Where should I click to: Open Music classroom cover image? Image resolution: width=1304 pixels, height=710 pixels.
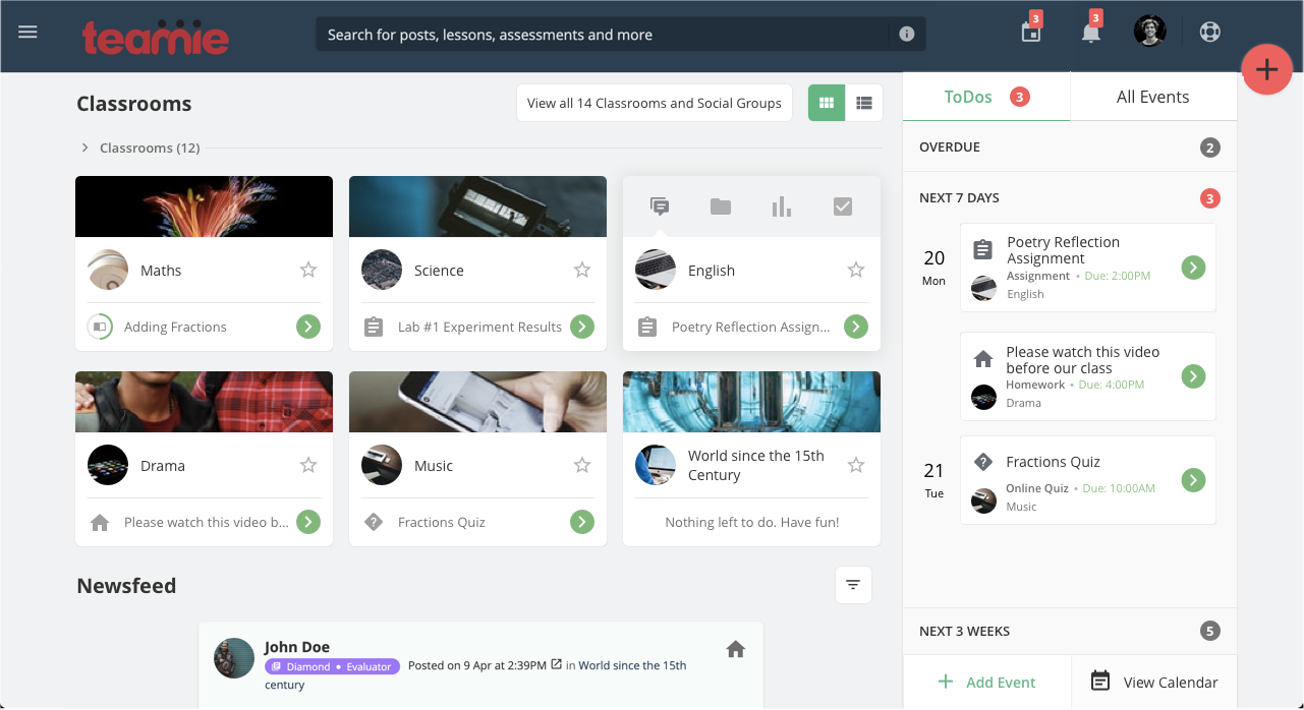coord(478,402)
